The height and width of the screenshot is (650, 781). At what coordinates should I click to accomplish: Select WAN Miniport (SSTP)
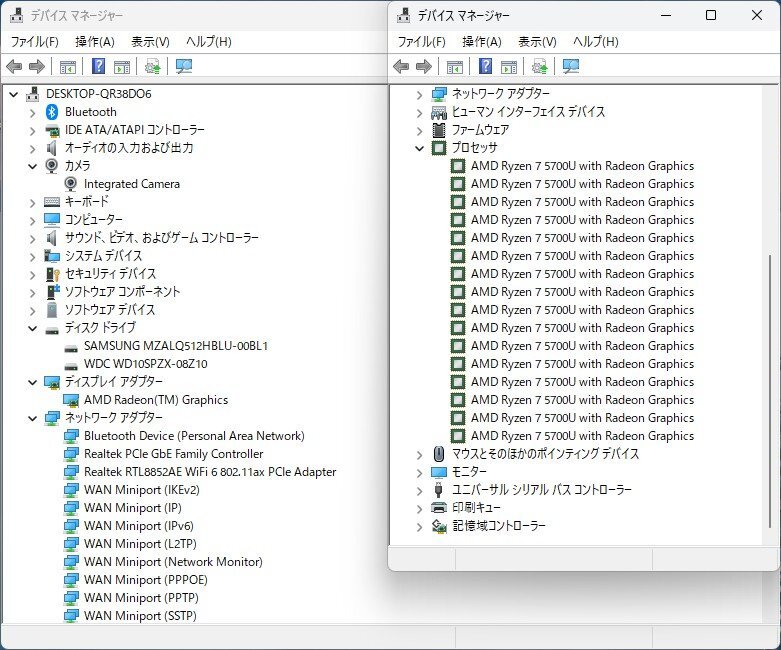pos(140,616)
